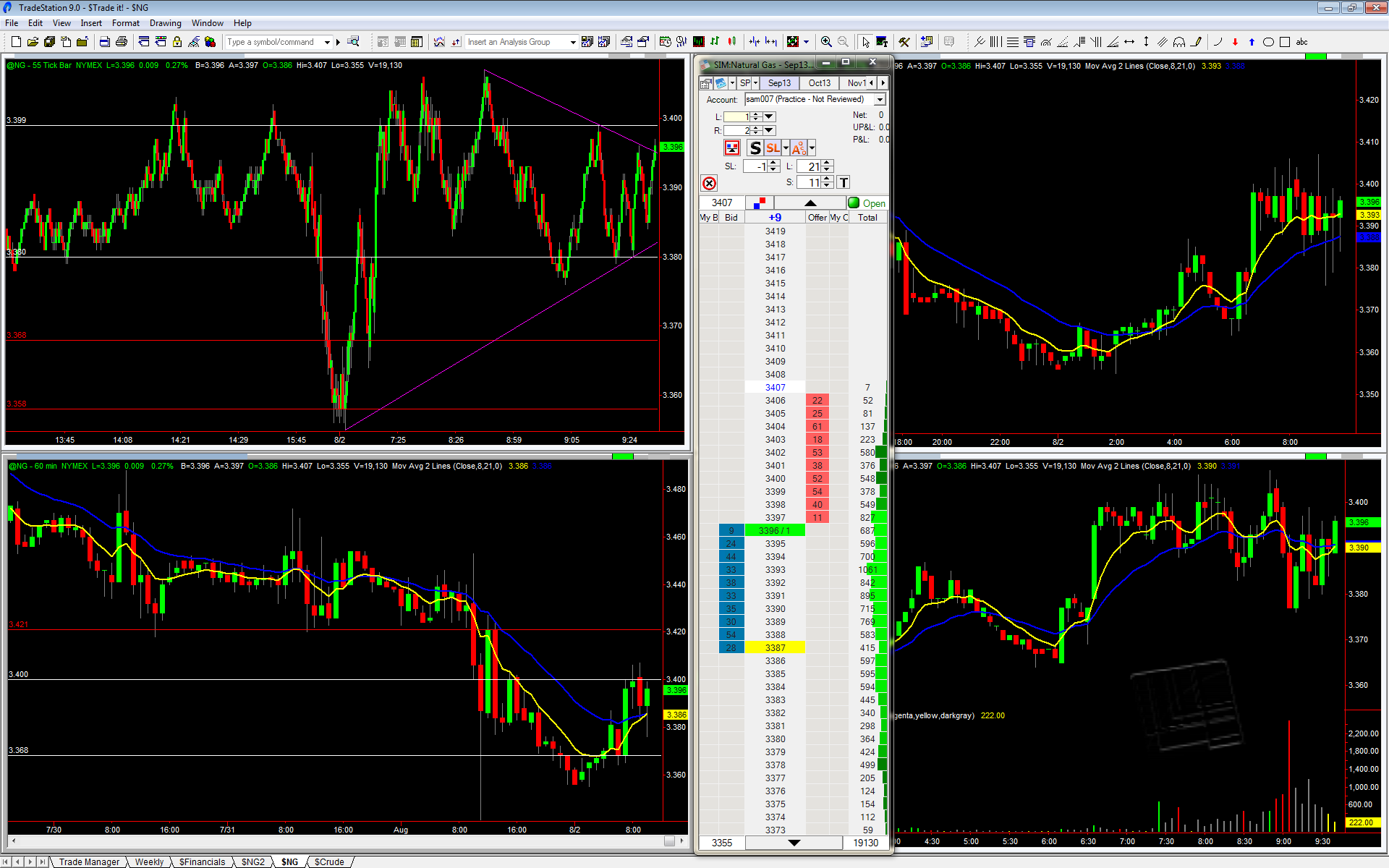The width and height of the screenshot is (1389, 868).
Task: Open Insert an Analysis Group dropdown
Action: coord(573,42)
